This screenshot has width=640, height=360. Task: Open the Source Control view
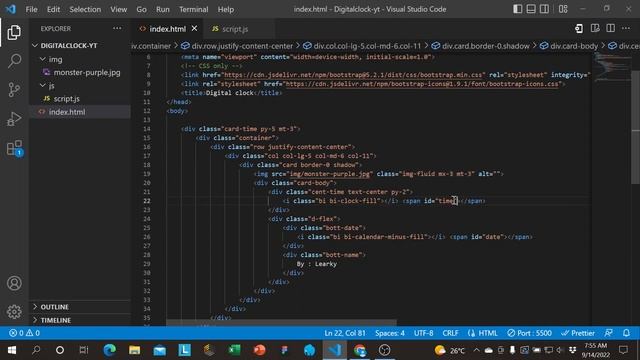[x=14, y=89]
